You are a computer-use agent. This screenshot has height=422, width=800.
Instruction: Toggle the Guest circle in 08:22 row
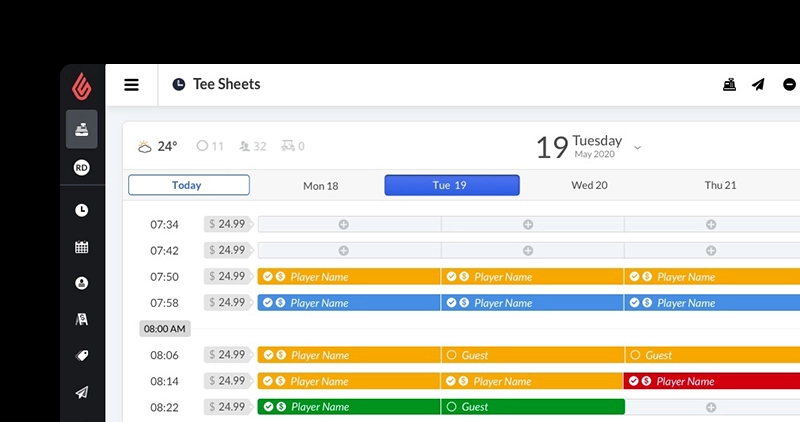point(451,407)
